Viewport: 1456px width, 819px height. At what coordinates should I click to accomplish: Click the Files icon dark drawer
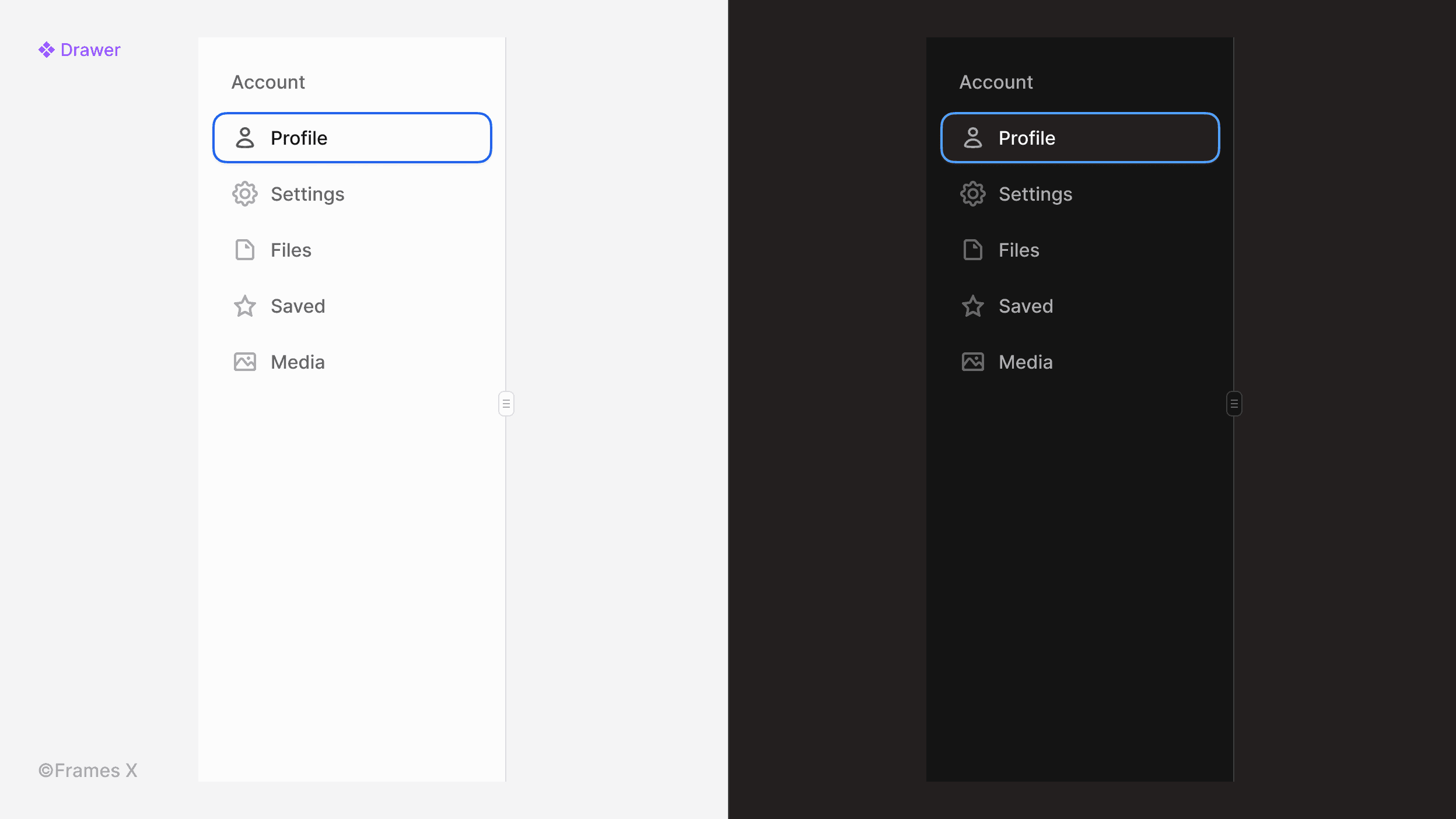(972, 250)
